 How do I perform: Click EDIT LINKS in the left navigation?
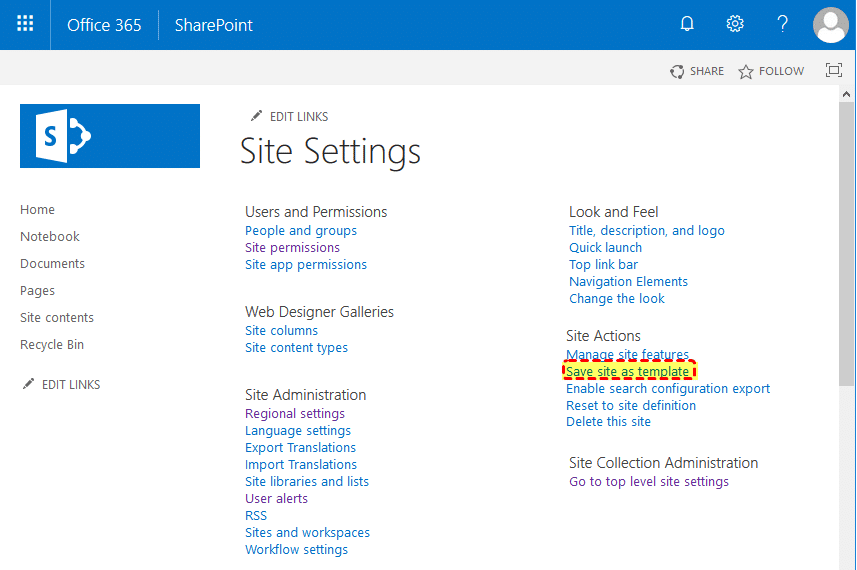[61, 385]
